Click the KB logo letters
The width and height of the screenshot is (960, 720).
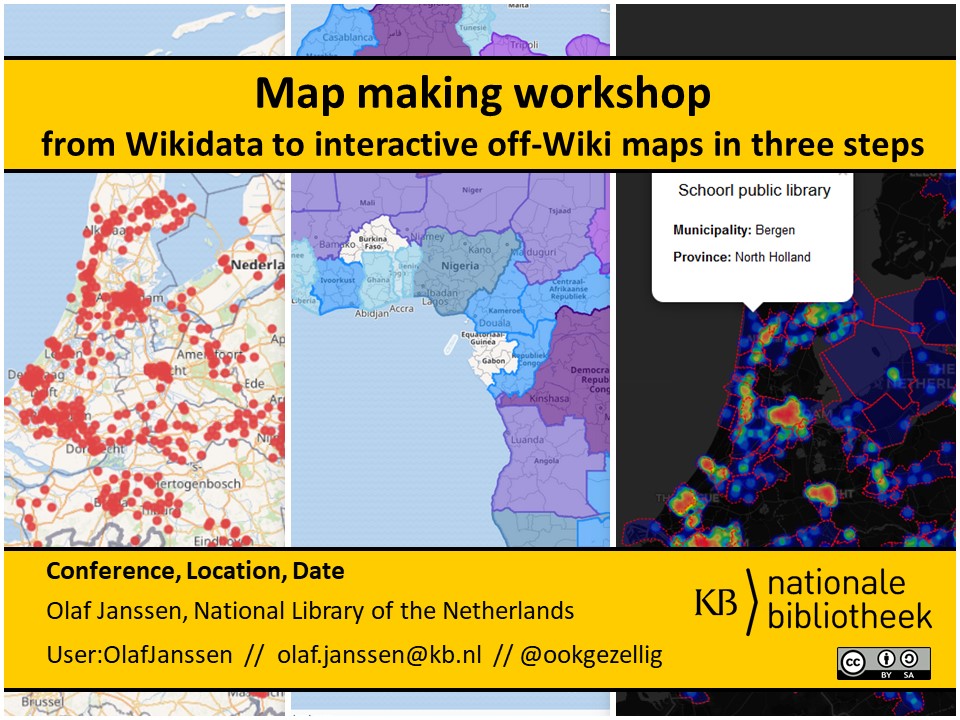point(715,601)
